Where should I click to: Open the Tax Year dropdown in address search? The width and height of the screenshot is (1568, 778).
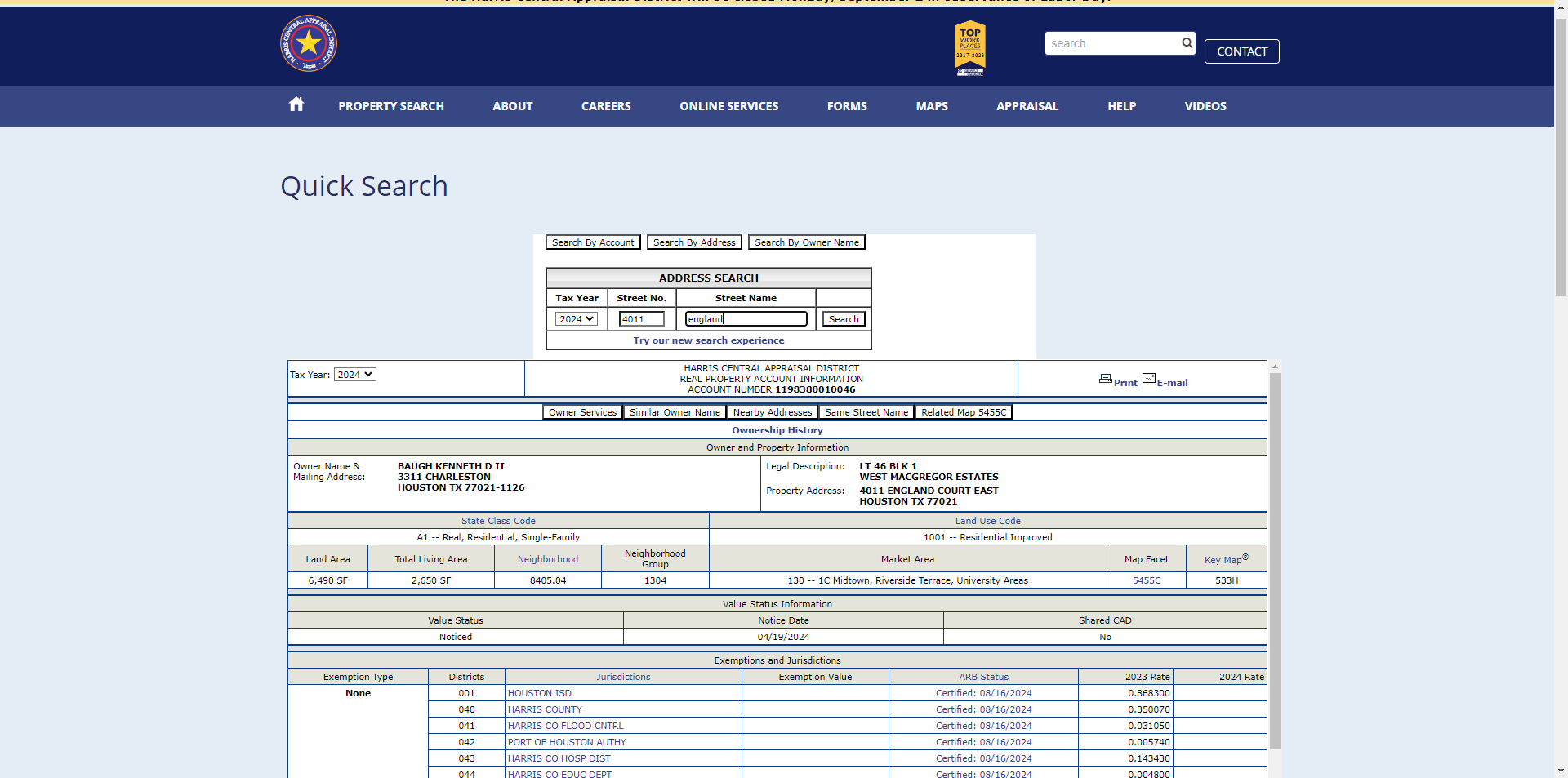point(577,319)
